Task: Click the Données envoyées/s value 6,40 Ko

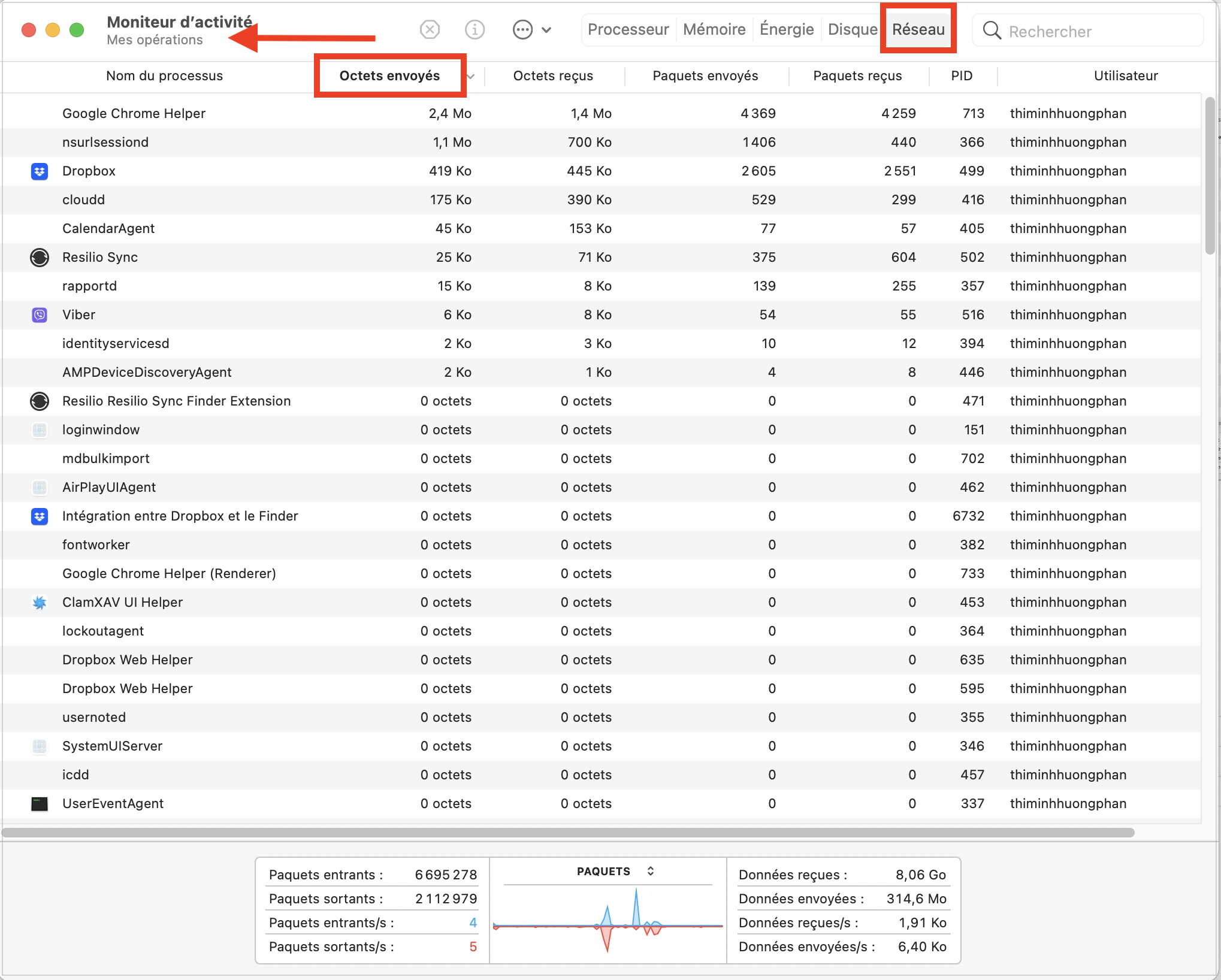Action: click(922, 947)
